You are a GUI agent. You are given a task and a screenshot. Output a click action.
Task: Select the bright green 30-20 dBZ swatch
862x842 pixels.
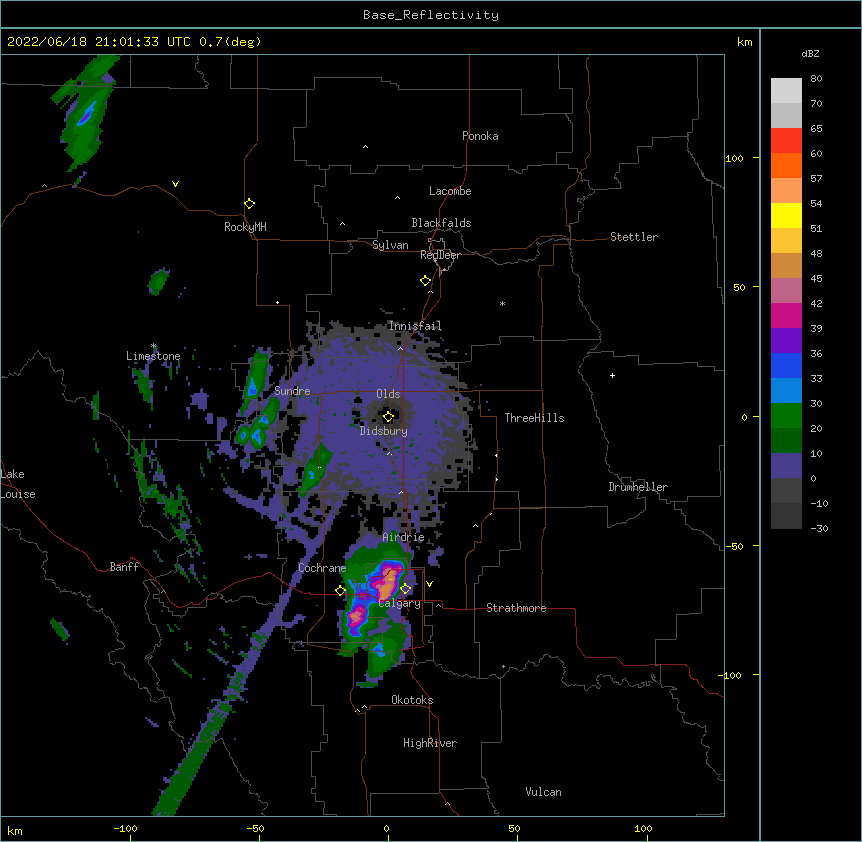pos(786,416)
